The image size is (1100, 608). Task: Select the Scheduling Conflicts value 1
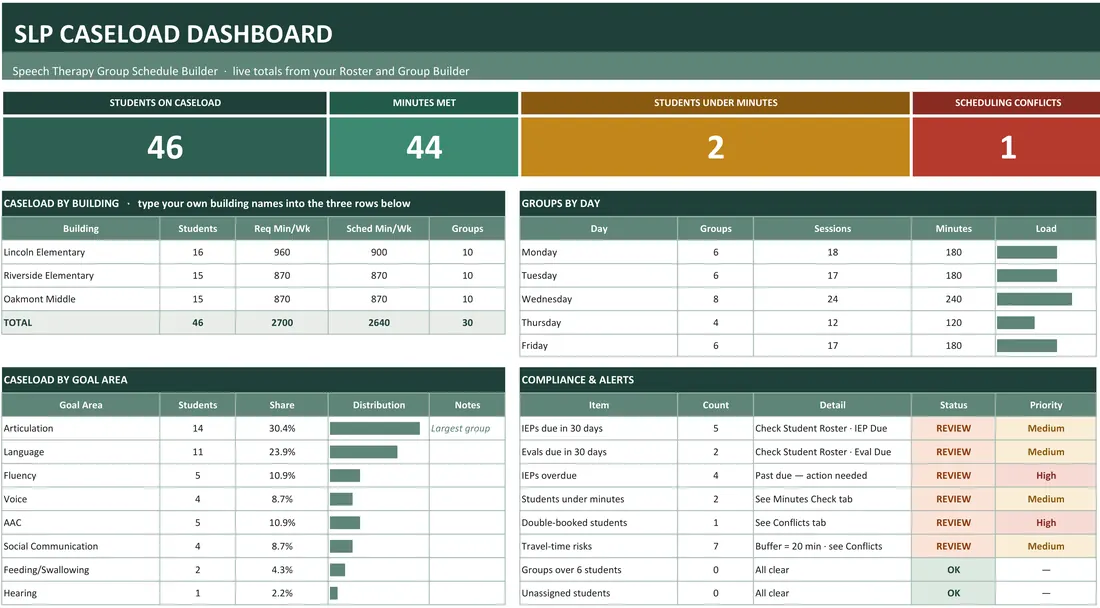coord(1007,147)
